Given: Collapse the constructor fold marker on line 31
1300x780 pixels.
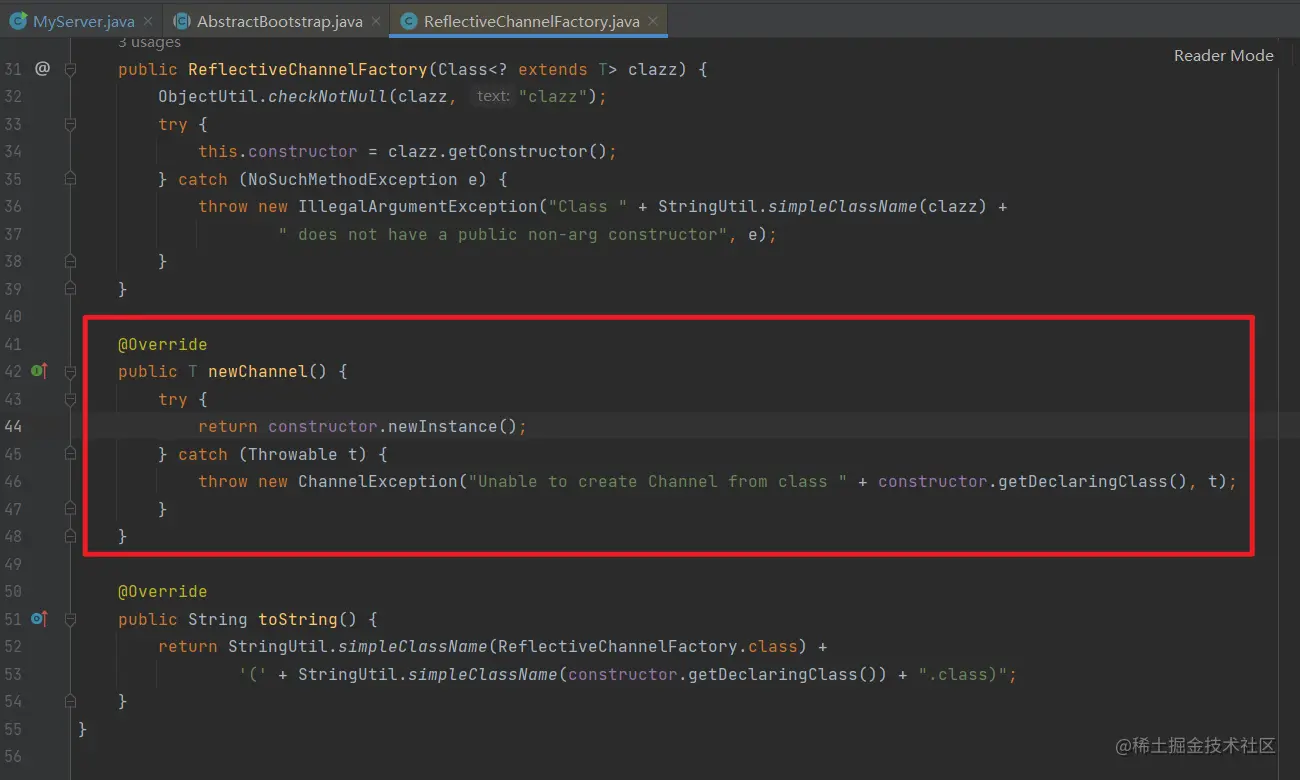Looking at the screenshot, I should coord(70,69).
